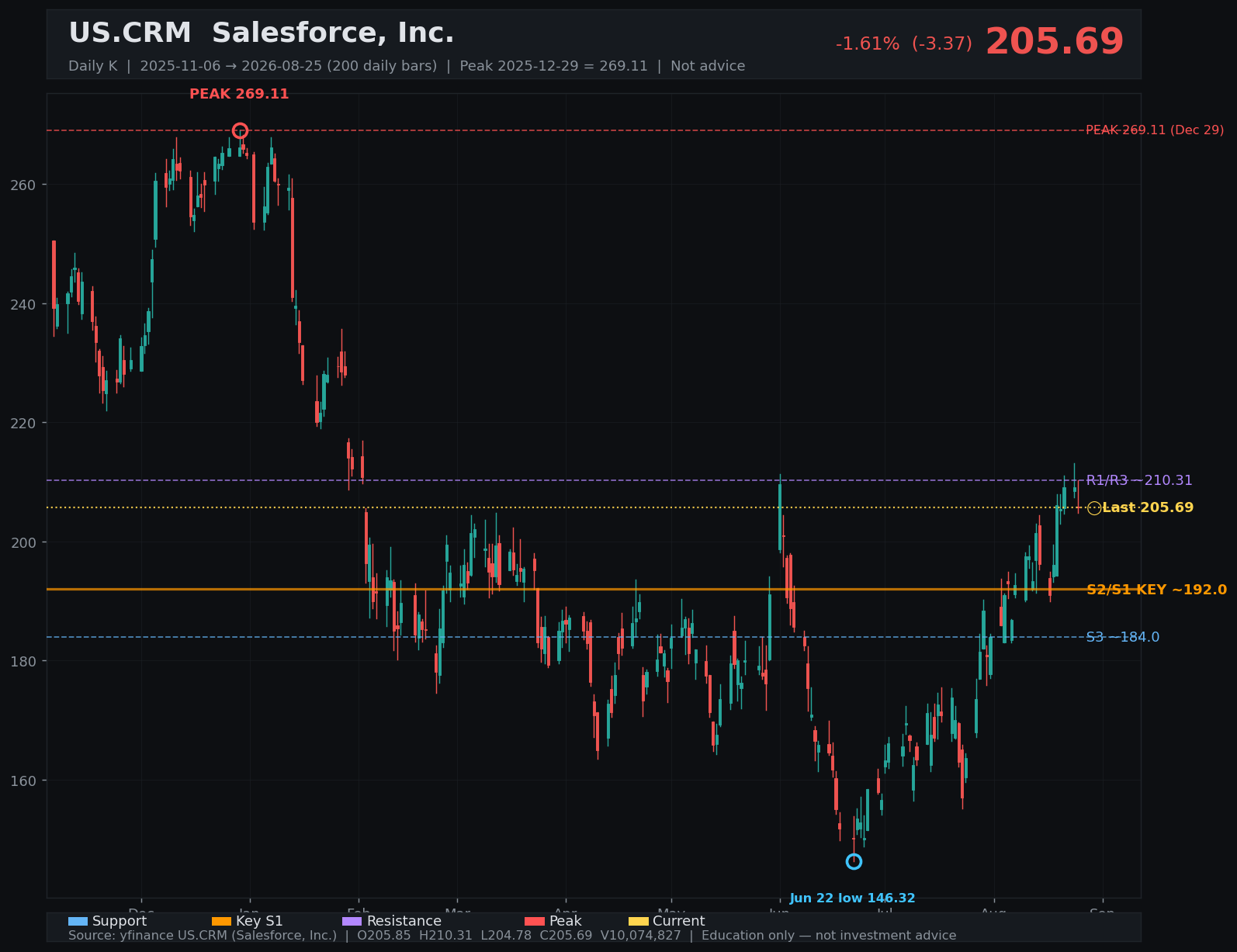Click the 160 y-axis tick label

click(x=25, y=781)
